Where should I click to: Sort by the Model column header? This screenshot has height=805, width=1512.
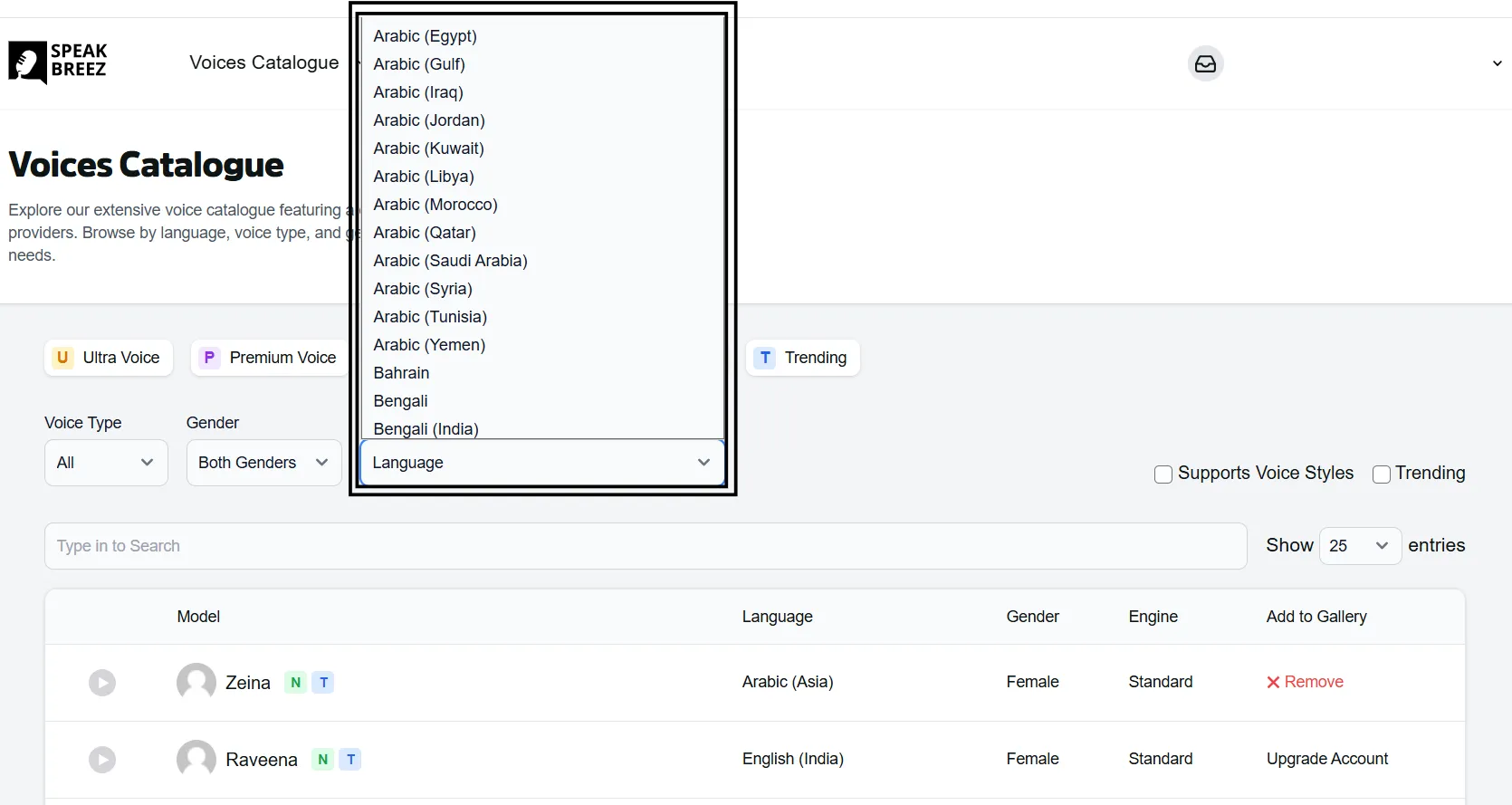[198, 617]
